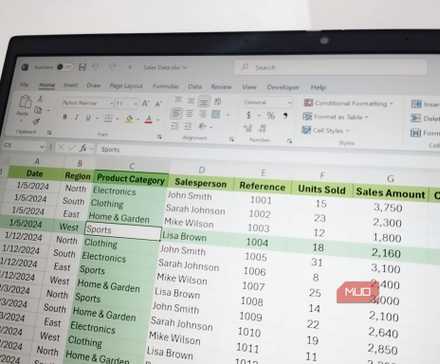Click the Merge & Center icon

pos(216,114)
